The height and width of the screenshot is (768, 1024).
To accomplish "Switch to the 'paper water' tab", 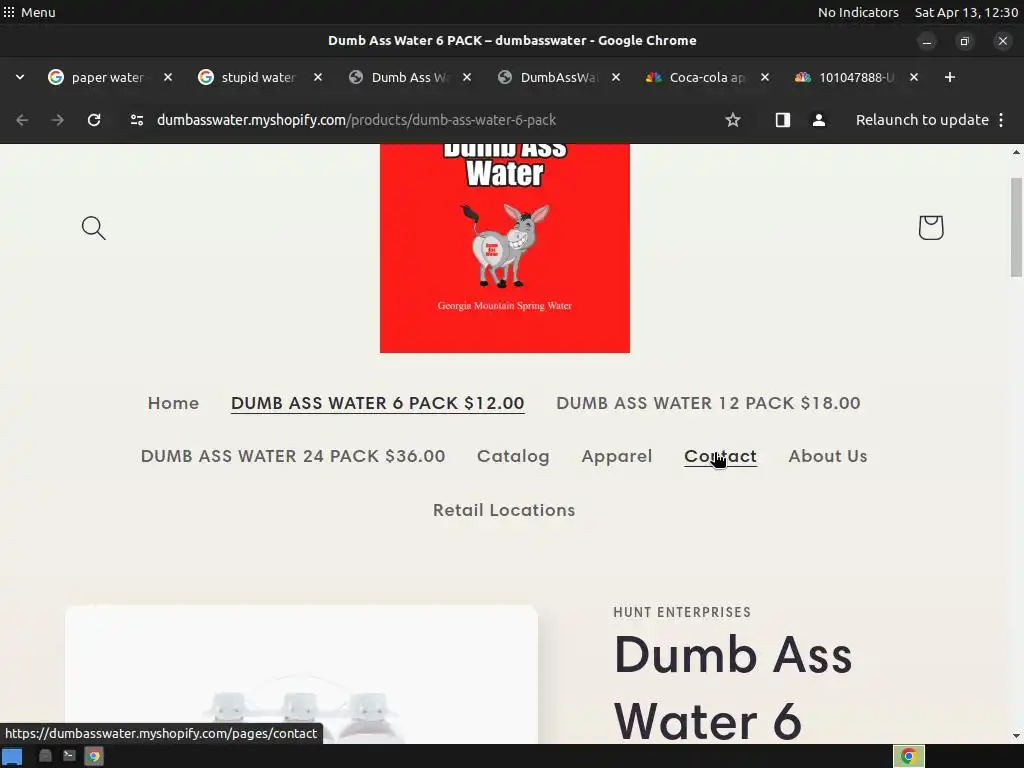I will [x=108, y=77].
